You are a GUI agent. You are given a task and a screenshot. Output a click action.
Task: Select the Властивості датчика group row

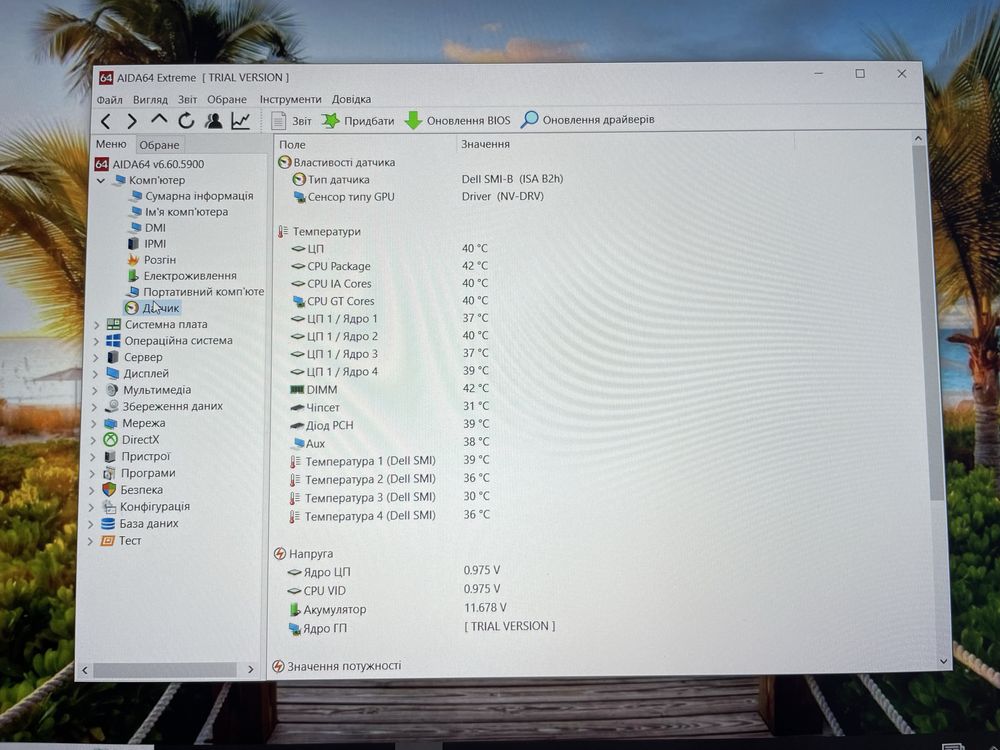coord(337,163)
